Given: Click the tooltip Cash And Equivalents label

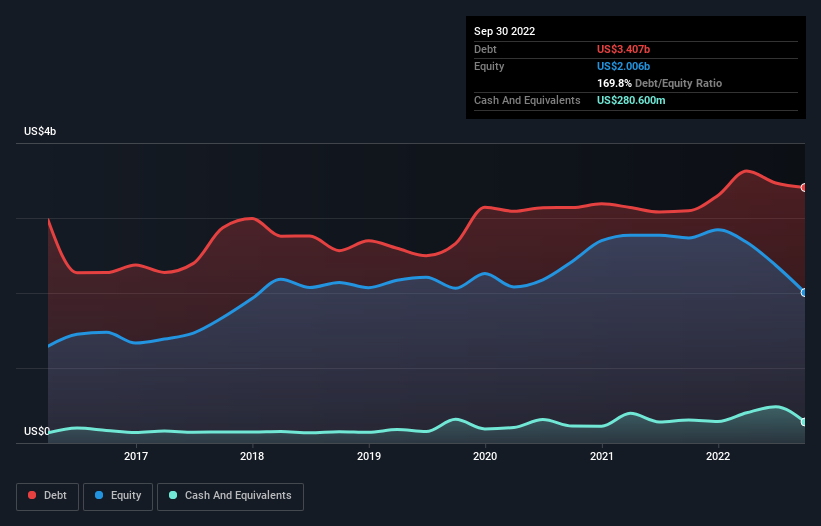Looking at the screenshot, I should (527, 100).
